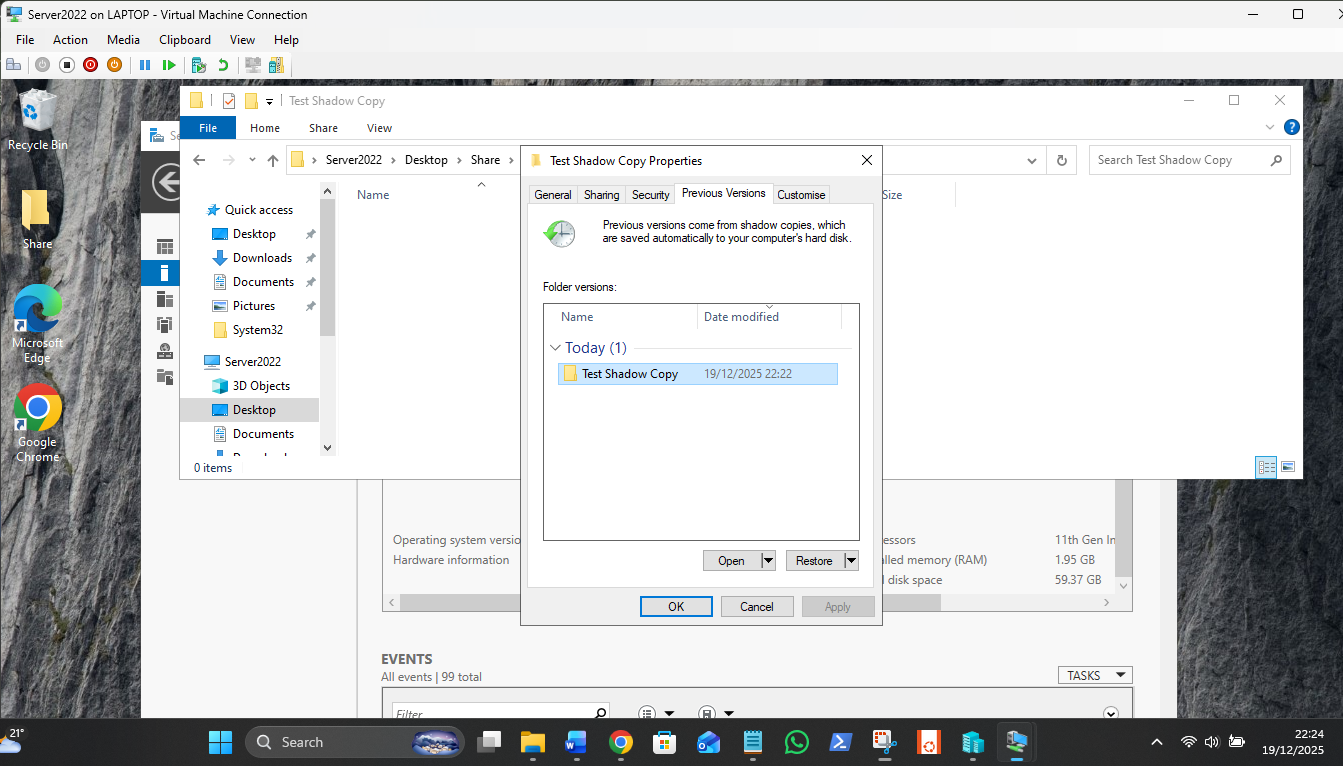Expand the Restore button dropdown arrow
Screen dimensions: 1343x766
851,561
